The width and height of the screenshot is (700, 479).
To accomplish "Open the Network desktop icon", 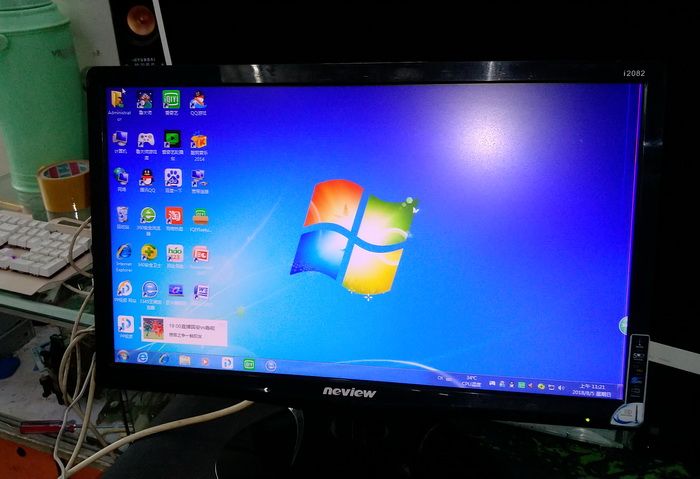I will click(121, 177).
